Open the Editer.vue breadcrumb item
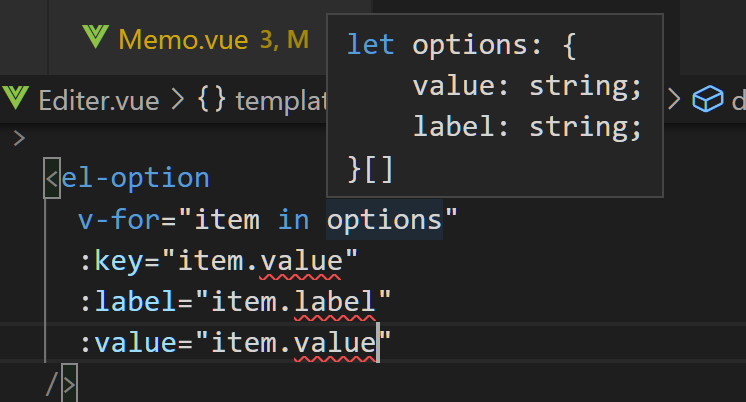 (99, 99)
